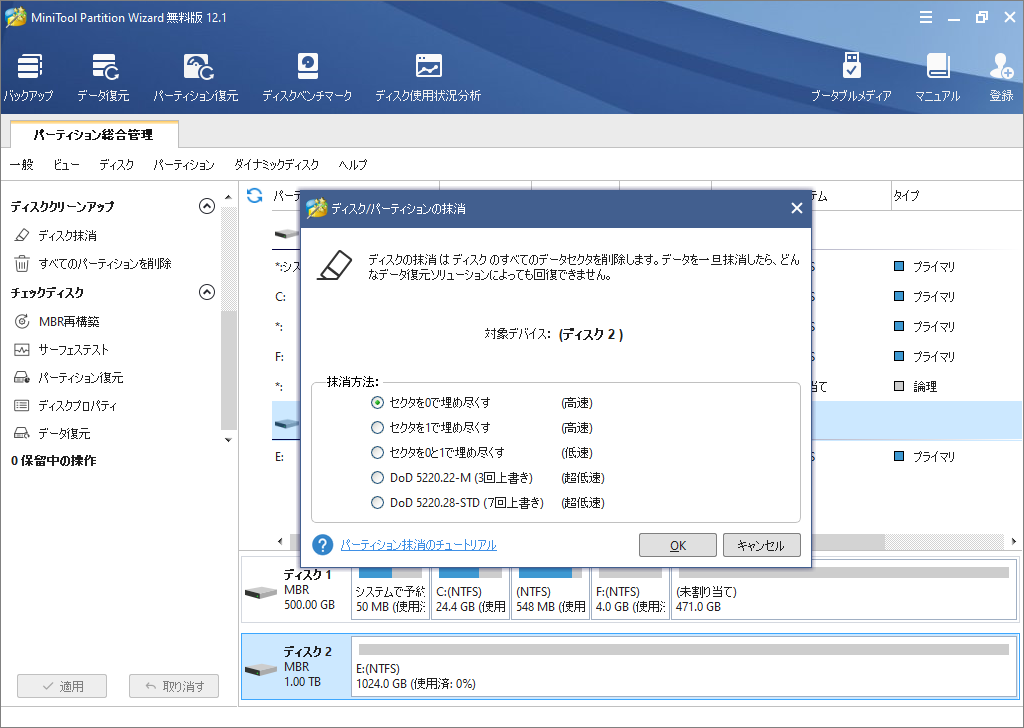1024x728 pixels.
Task: Select the C: row in partition list
Action: [x=281, y=296]
